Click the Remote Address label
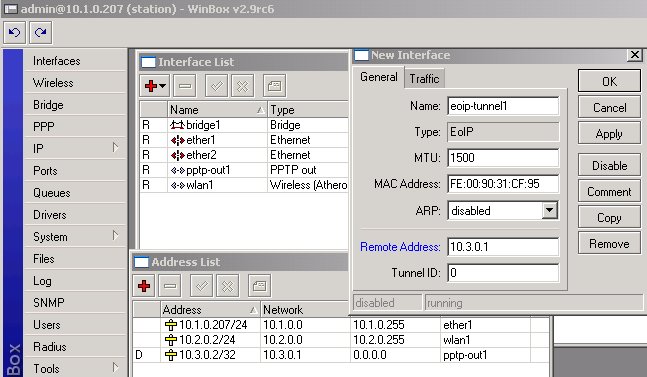The width and height of the screenshot is (647, 377). pyautogui.click(x=400, y=247)
